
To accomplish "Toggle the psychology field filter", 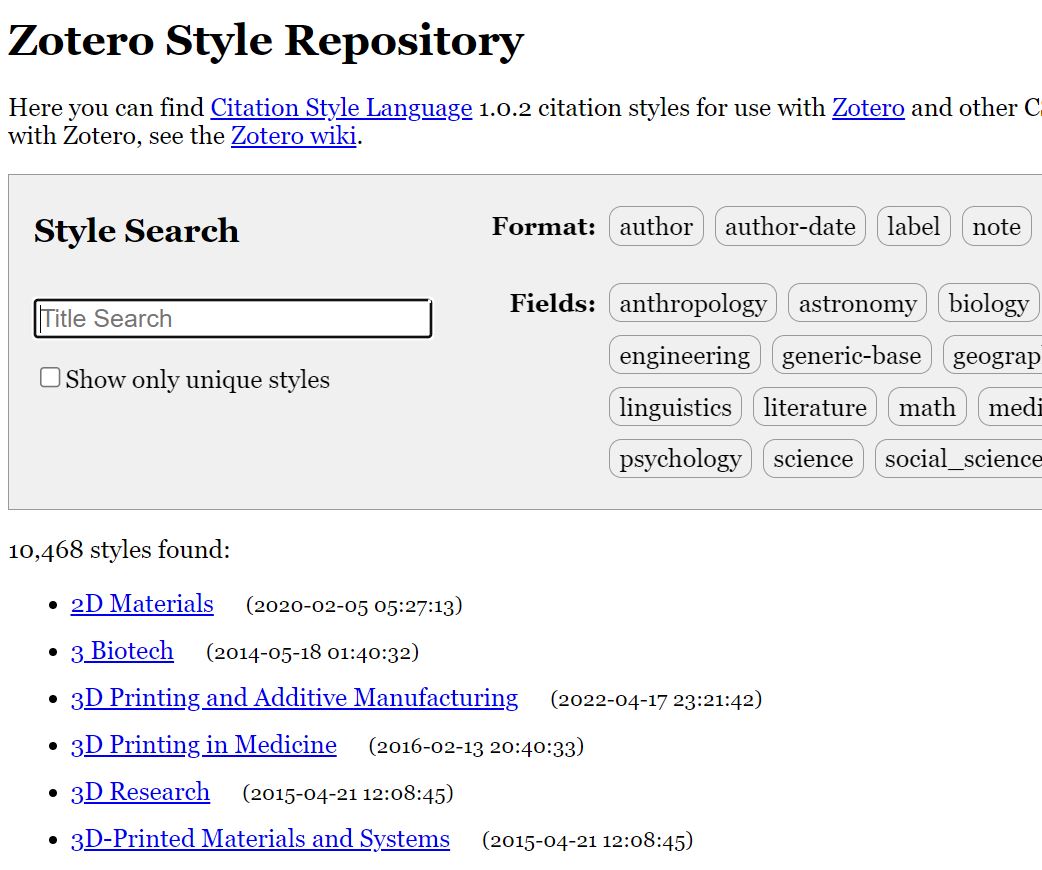I will [680, 459].
